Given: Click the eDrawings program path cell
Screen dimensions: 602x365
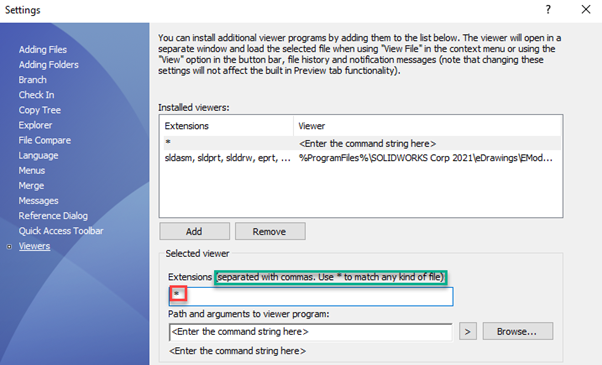Looking at the screenshot, I should (425, 158).
